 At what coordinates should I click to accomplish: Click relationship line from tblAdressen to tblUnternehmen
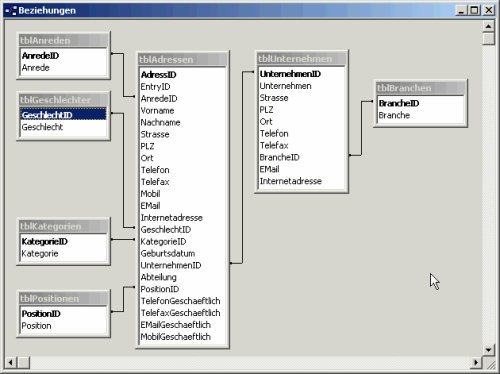(242, 167)
